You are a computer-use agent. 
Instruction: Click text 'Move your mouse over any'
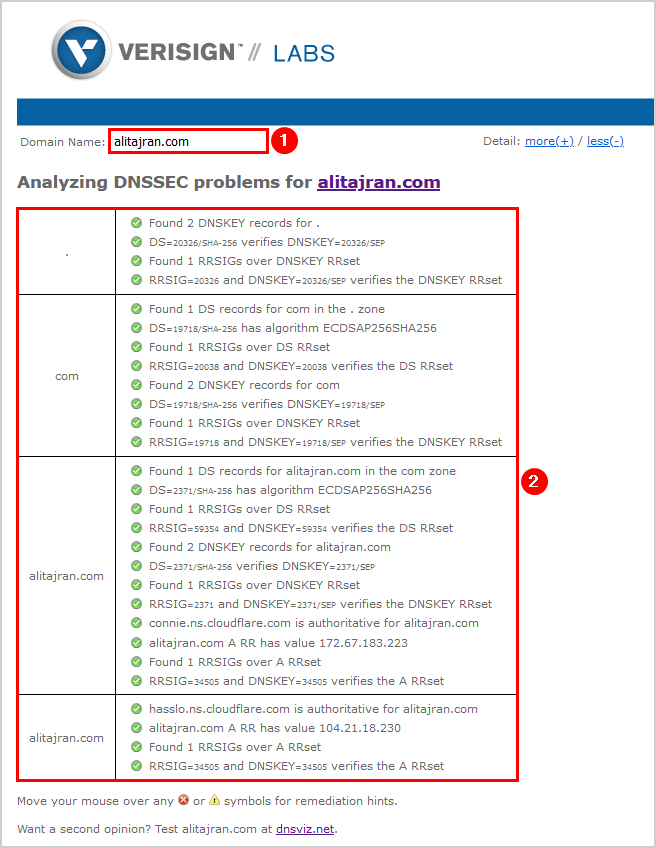click(x=95, y=801)
